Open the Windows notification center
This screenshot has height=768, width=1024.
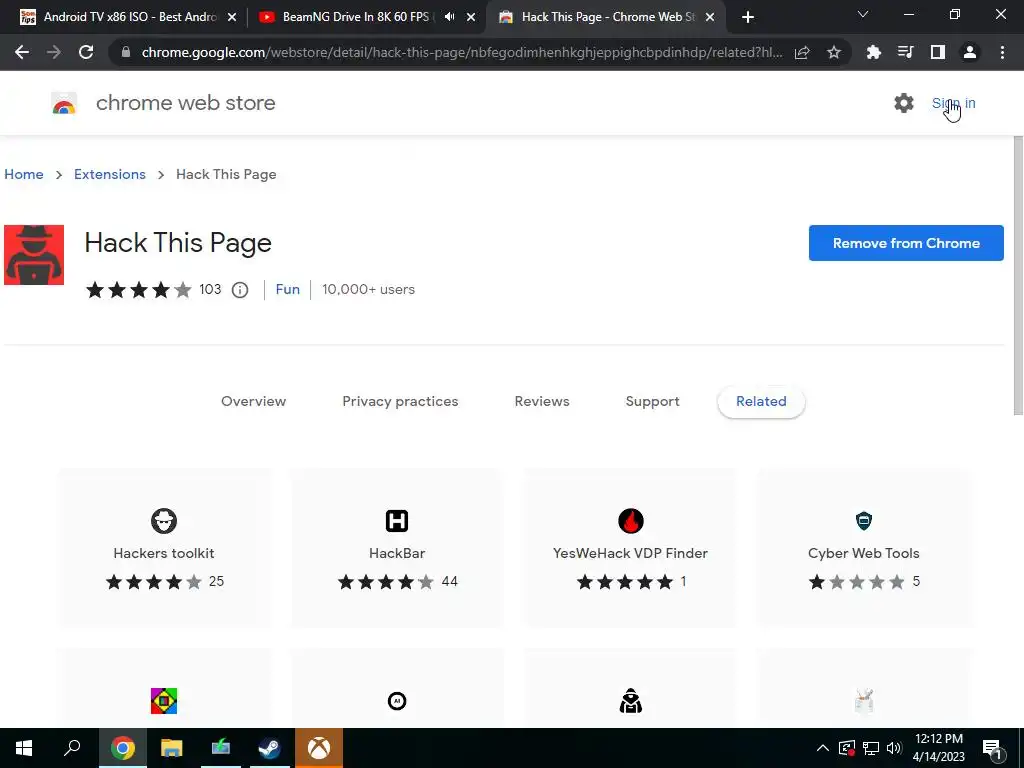tap(992, 748)
